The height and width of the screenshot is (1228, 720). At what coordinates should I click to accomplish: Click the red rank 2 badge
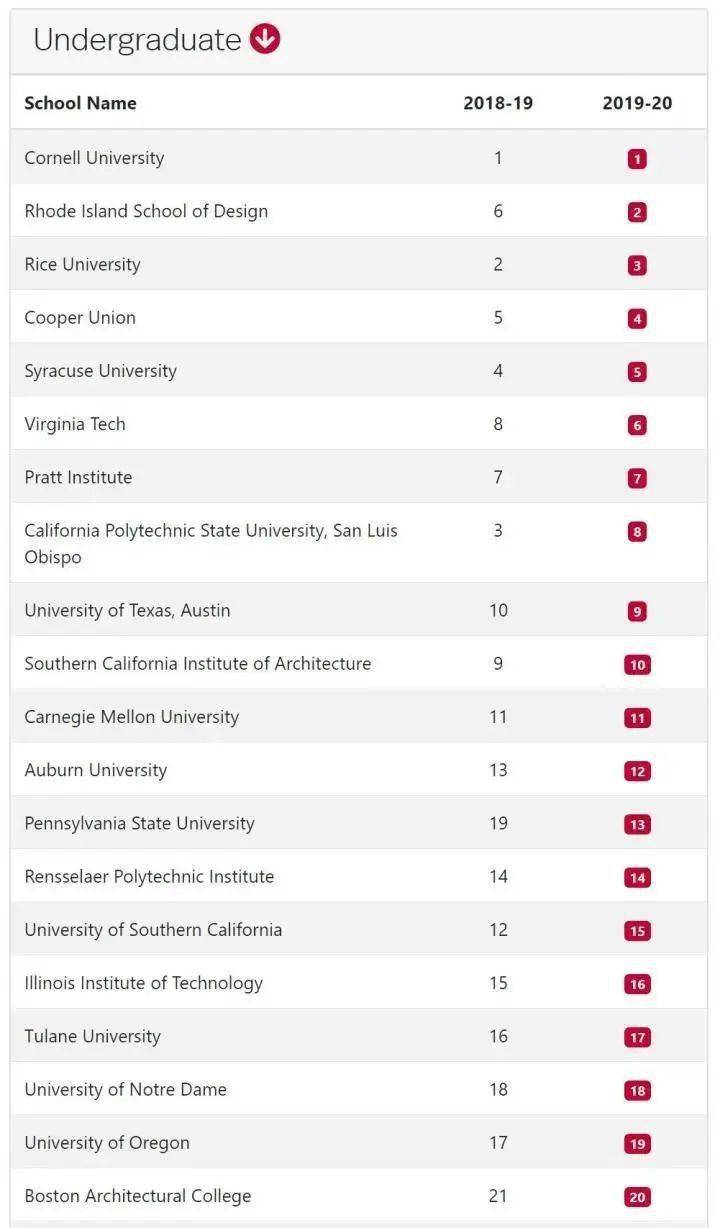pos(637,212)
